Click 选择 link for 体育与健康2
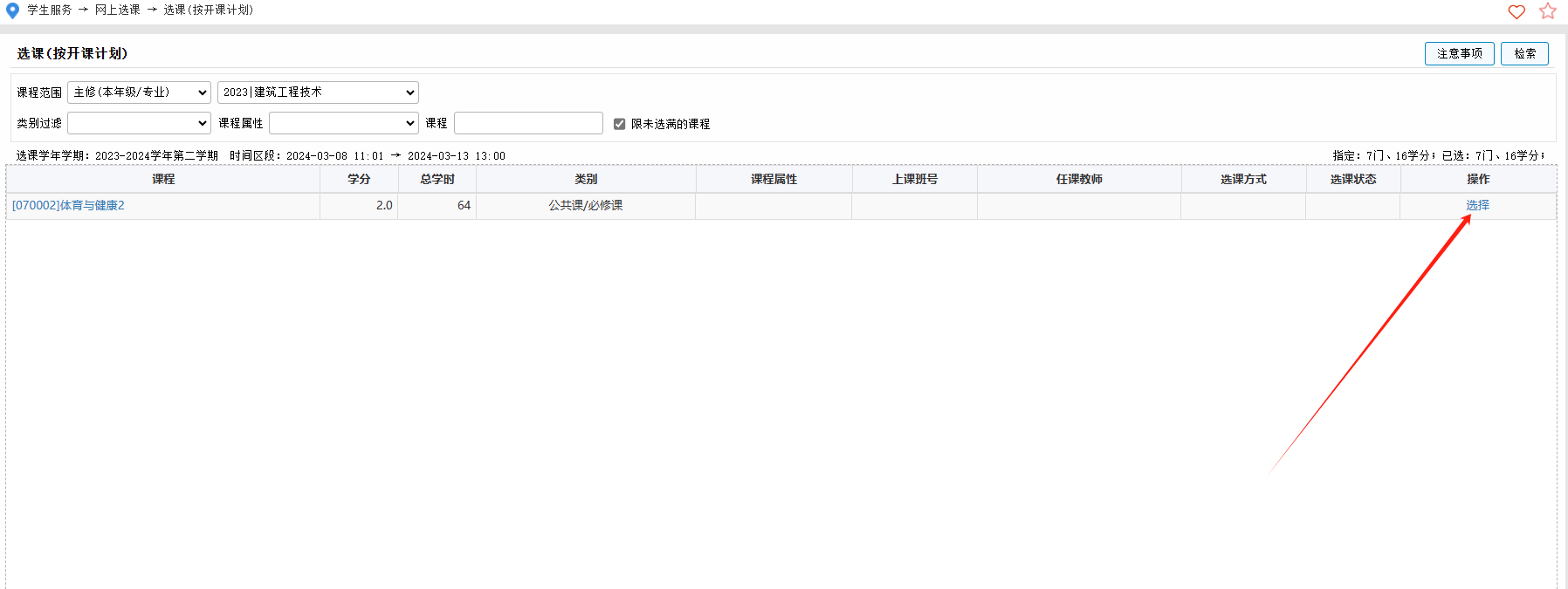The image size is (1568, 589). (x=1477, y=206)
